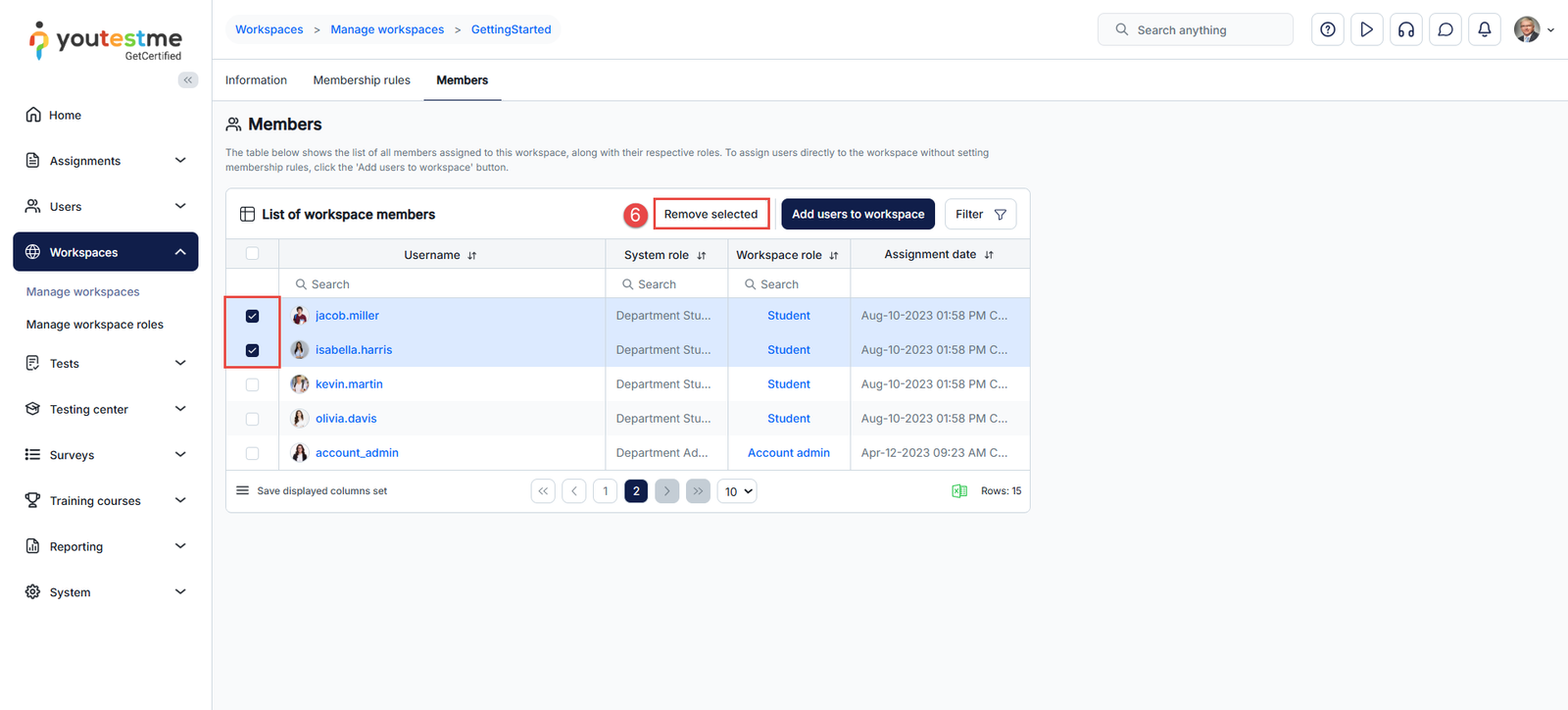This screenshot has width=1568, height=710.
Task: Open the rows-per-page dropdown showing 10
Action: pos(737,491)
